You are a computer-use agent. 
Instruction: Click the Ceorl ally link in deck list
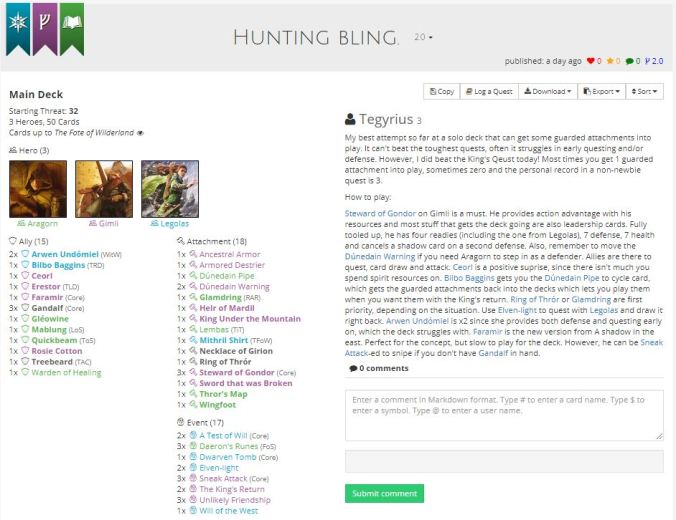tap(42, 276)
